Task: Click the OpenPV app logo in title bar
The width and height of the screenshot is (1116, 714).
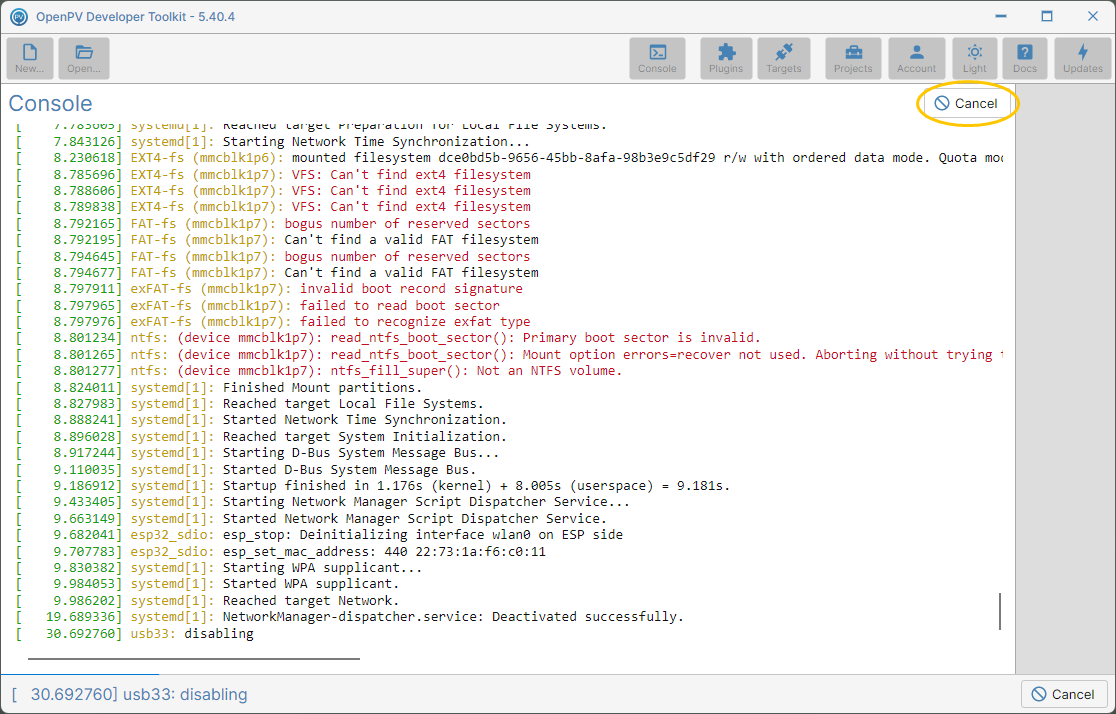Action: tap(19, 16)
